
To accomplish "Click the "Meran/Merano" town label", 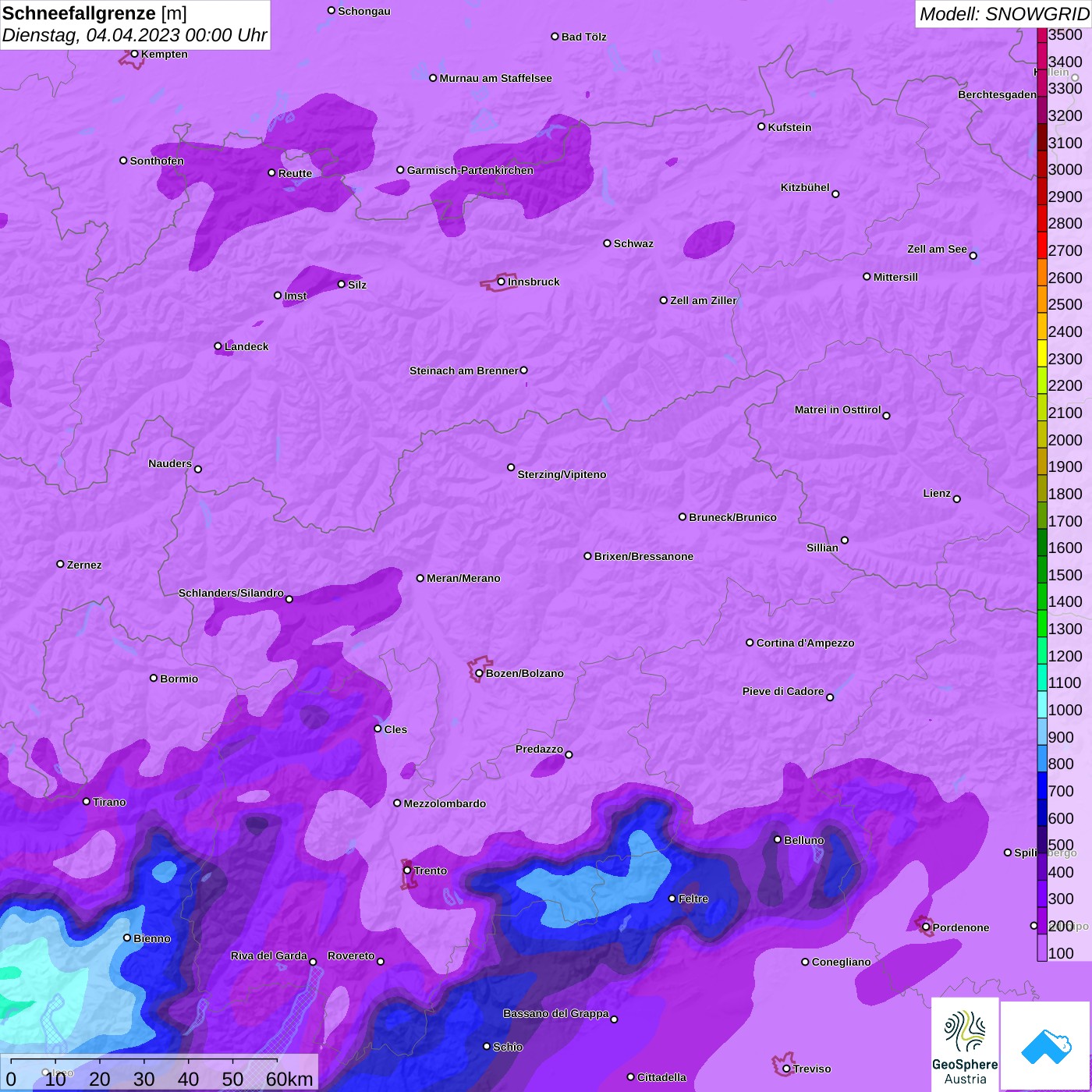I will (463, 578).
